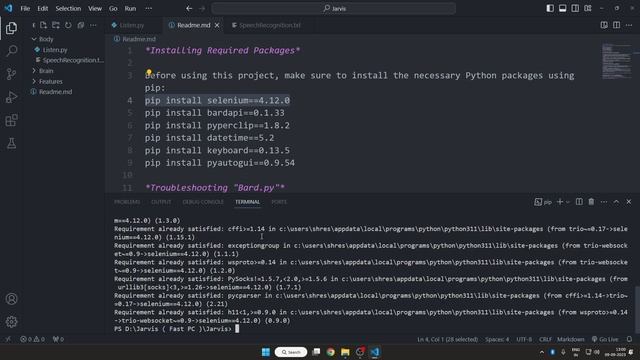640x360 pixels.
Task: Switch to SpeechRecognition.txt editor tab
Action: click(269, 25)
